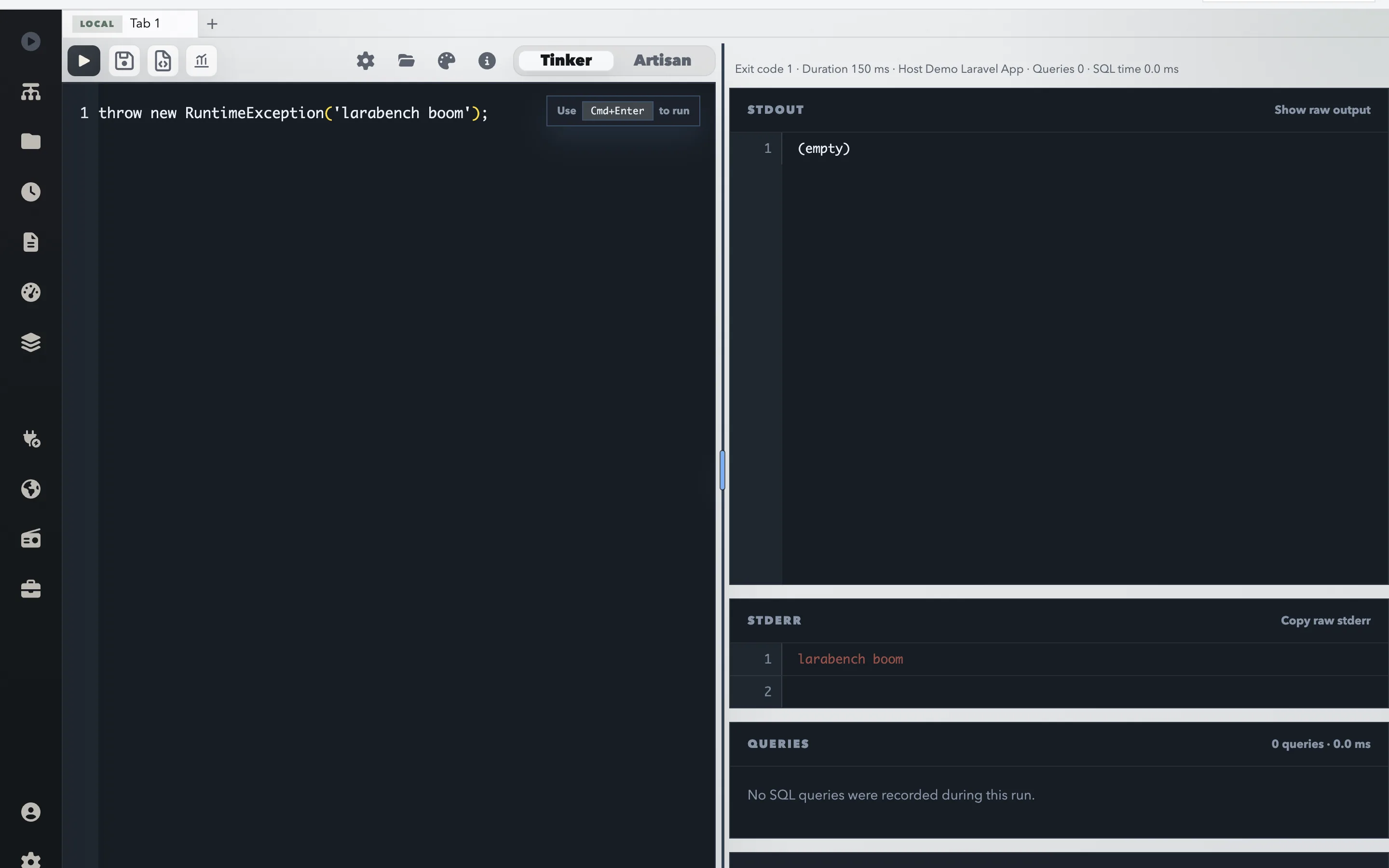Click Copy raw stderr link
Image resolution: width=1389 pixels, height=868 pixels.
1325,620
